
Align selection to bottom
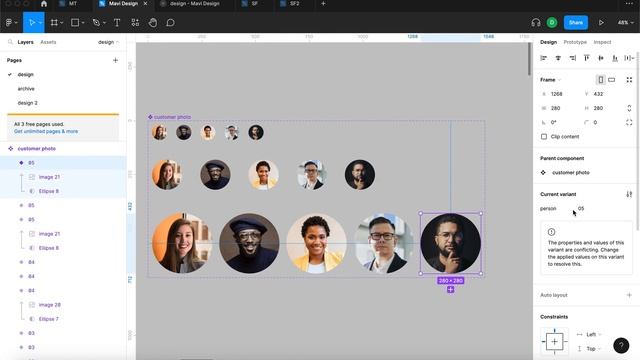click(x=615, y=58)
